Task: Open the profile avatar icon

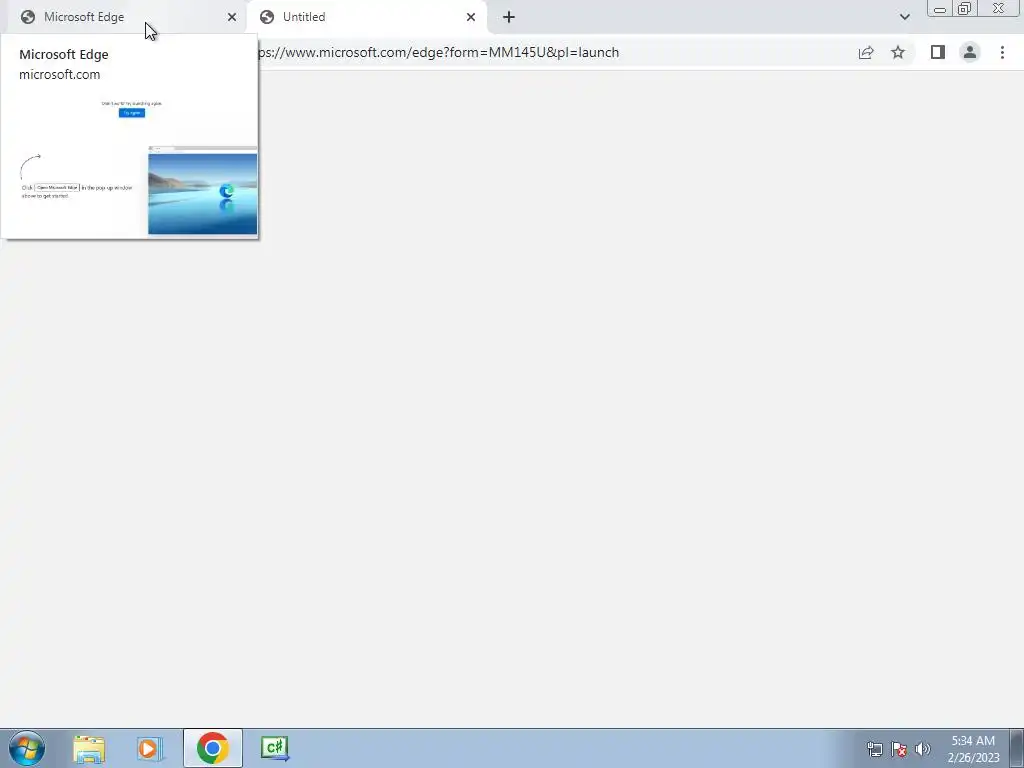Action: pos(970,52)
